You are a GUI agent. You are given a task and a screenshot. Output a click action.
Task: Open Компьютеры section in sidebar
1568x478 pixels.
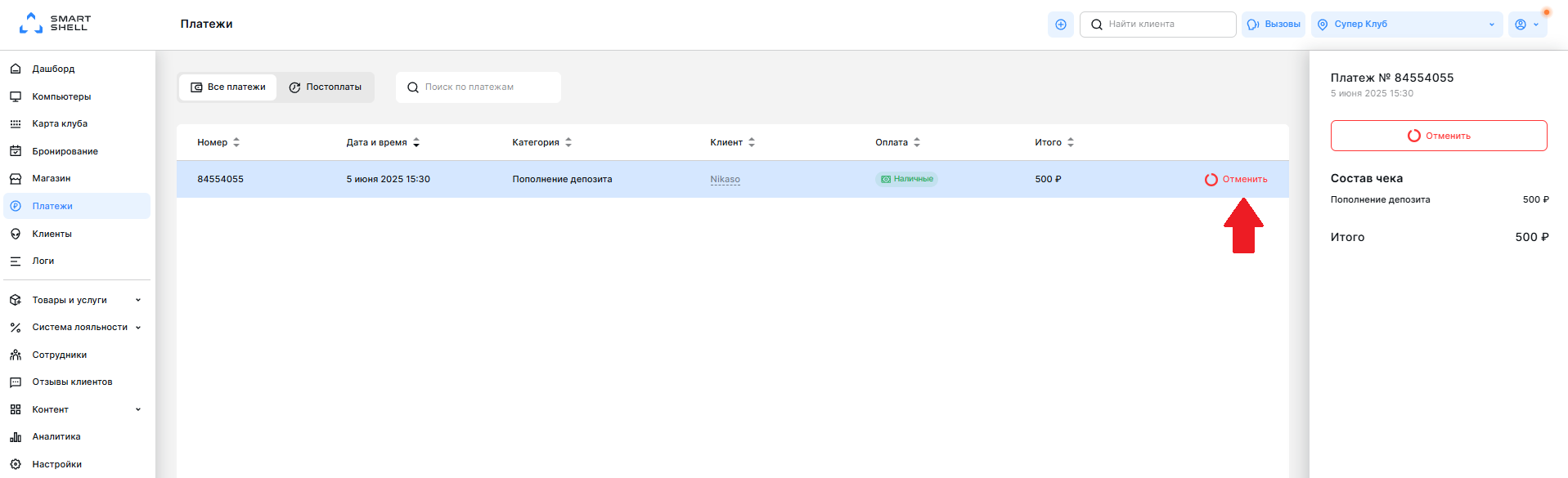(61, 96)
